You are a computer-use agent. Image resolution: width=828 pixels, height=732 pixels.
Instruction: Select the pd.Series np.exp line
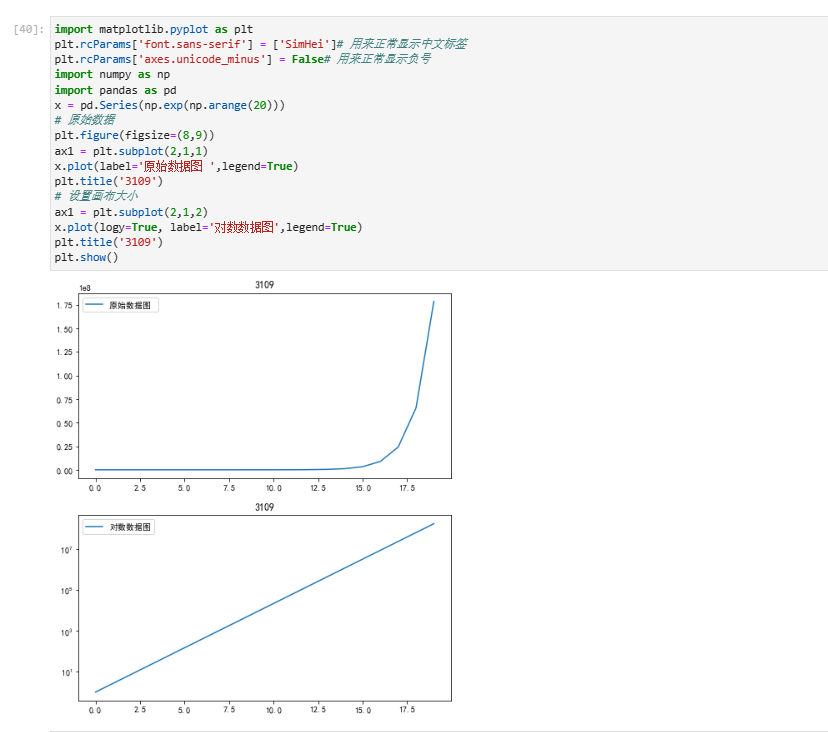[x=170, y=105]
